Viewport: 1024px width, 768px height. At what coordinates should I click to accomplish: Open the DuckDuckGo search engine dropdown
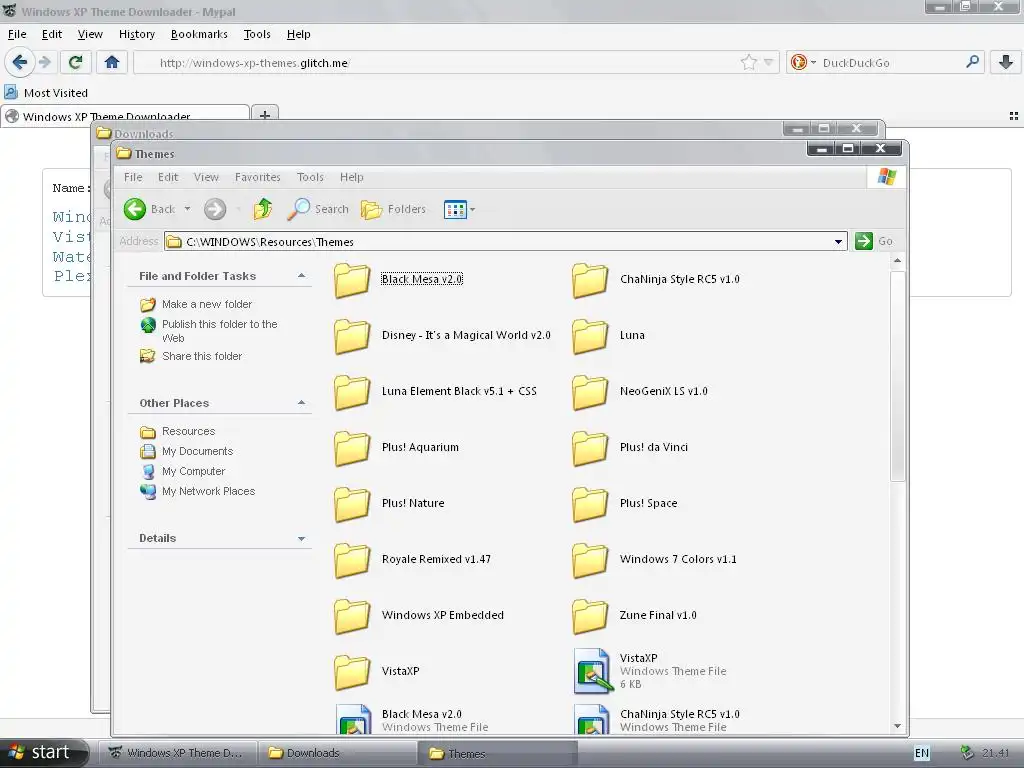coord(813,63)
